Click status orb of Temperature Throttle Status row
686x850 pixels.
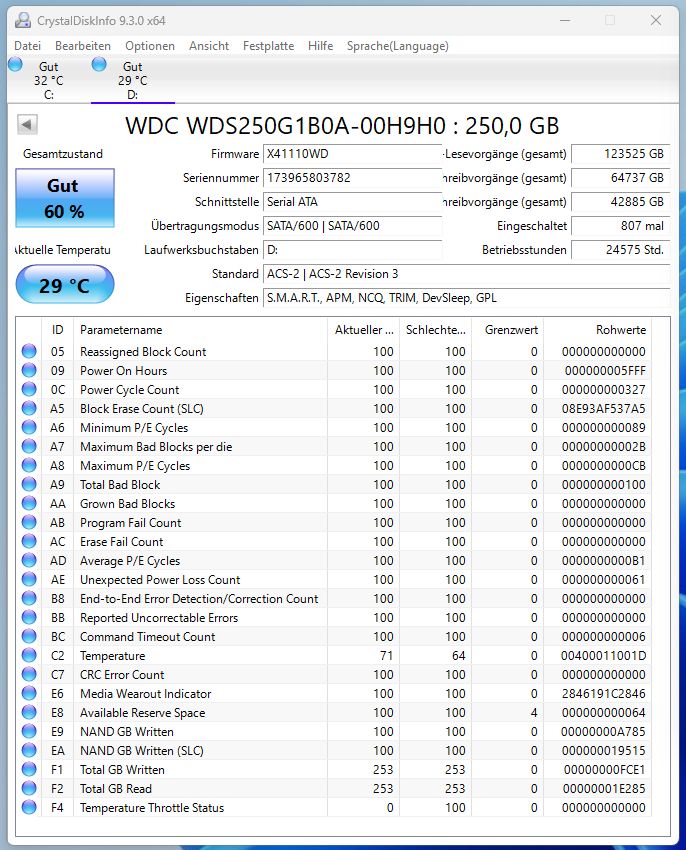[x=29, y=807]
